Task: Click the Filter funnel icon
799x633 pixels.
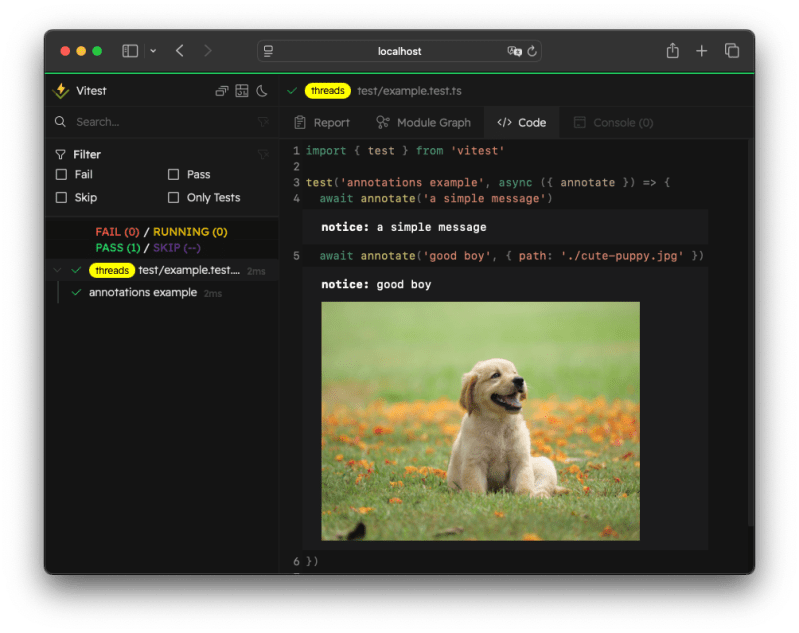Action: click(x=60, y=154)
